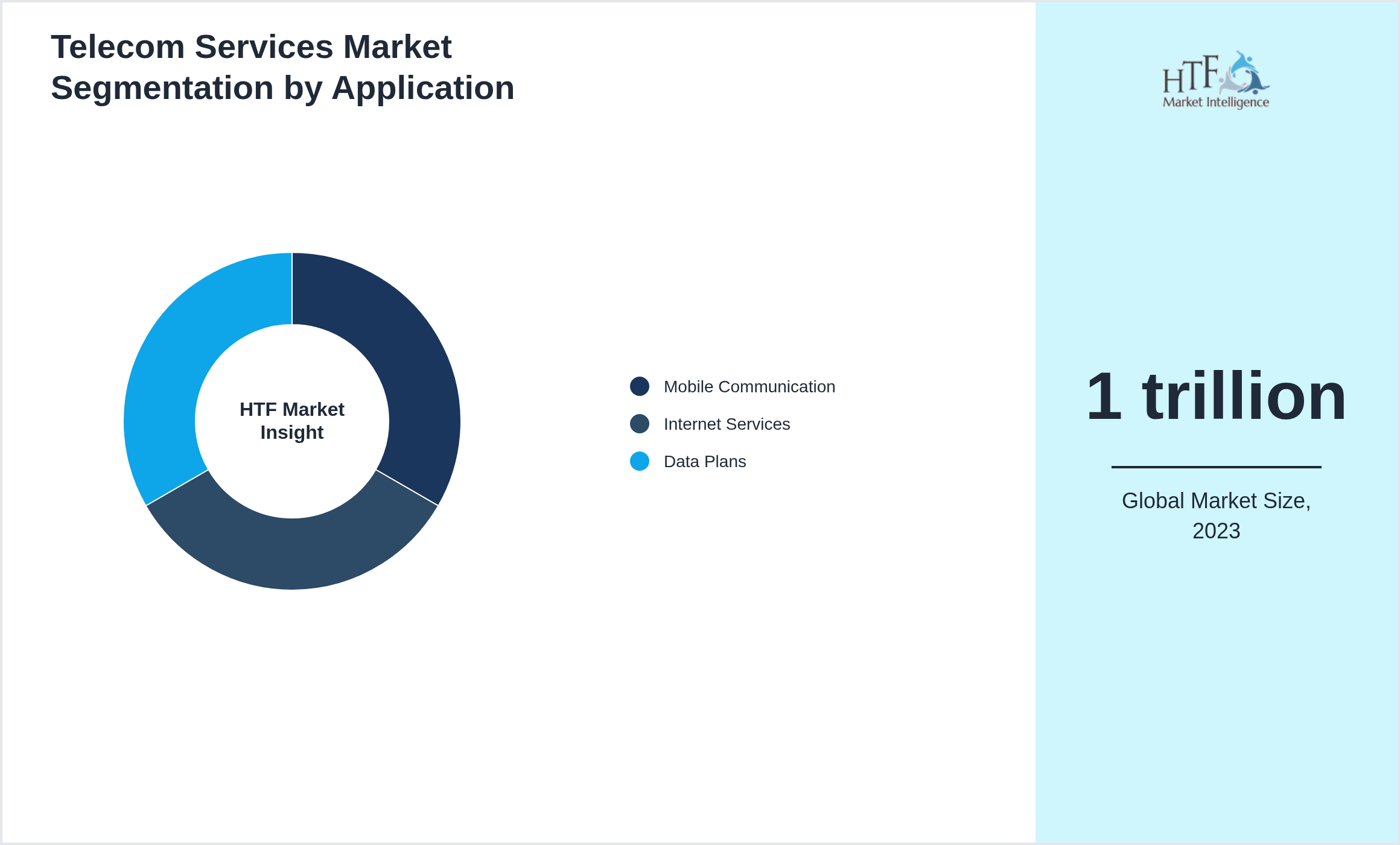Click the HTF Market Insight center text
1400x845 pixels.
pyautogui.click(x=292, y=421)
